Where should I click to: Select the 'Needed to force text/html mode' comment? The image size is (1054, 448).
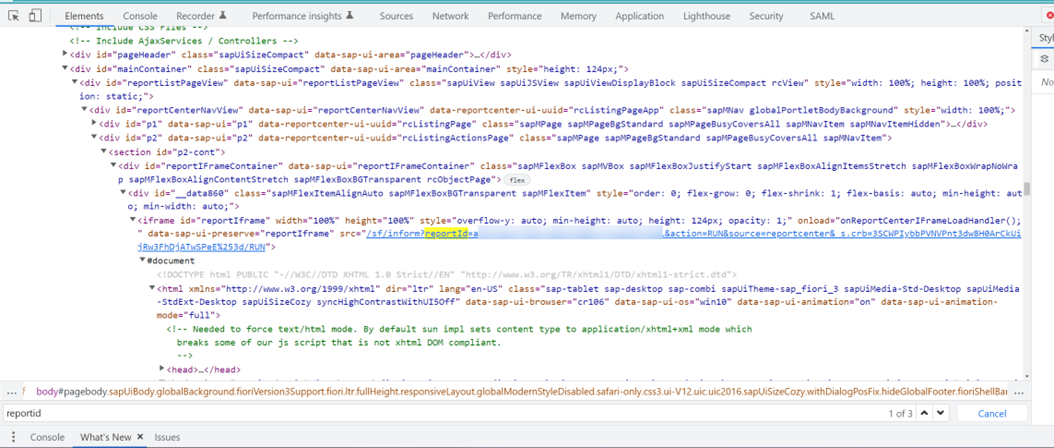pyautogui.click(x=459, y=330)
